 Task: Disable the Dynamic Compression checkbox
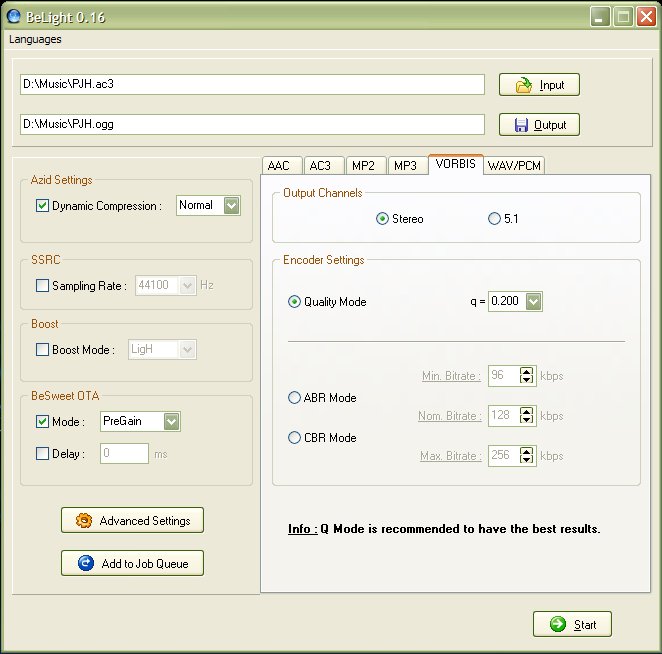pos(42,206)
